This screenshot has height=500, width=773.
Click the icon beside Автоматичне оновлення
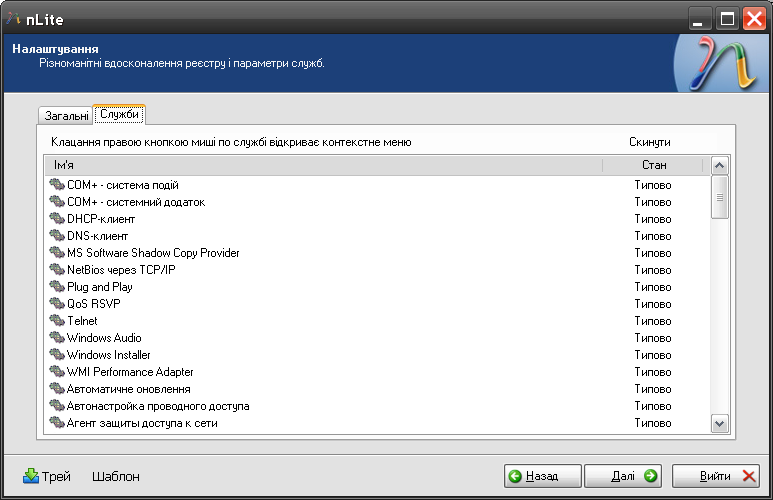click(57, 389)
